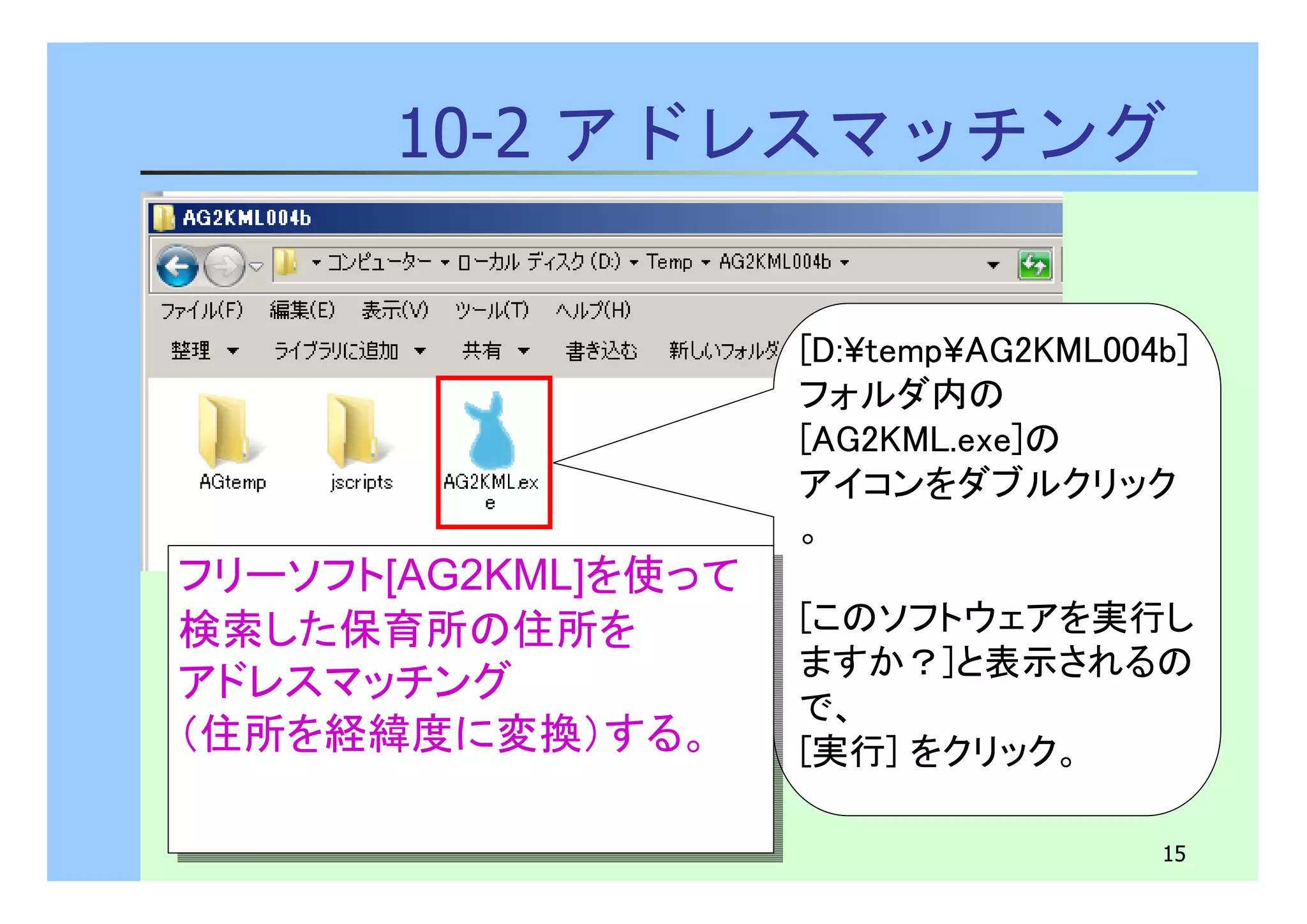This screenshot has height=924, width=1307.
Task: Click the 書き込む toolbar button
Action: pos(601,350)
